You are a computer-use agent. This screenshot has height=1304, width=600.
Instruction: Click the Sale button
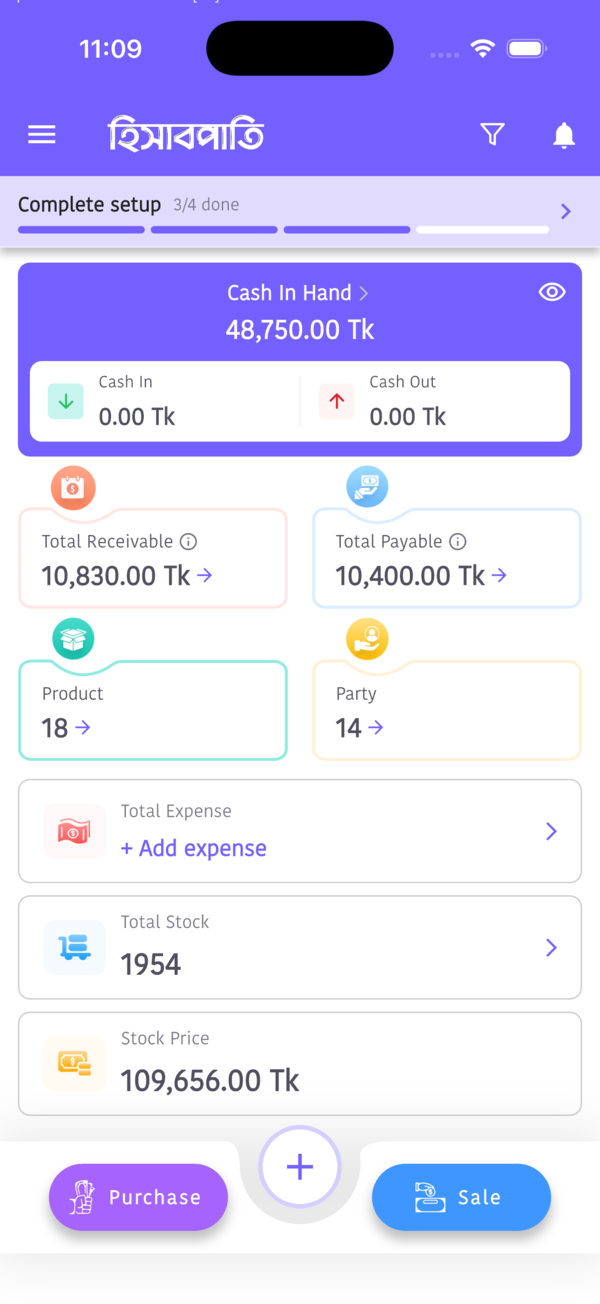point(461,1197)
